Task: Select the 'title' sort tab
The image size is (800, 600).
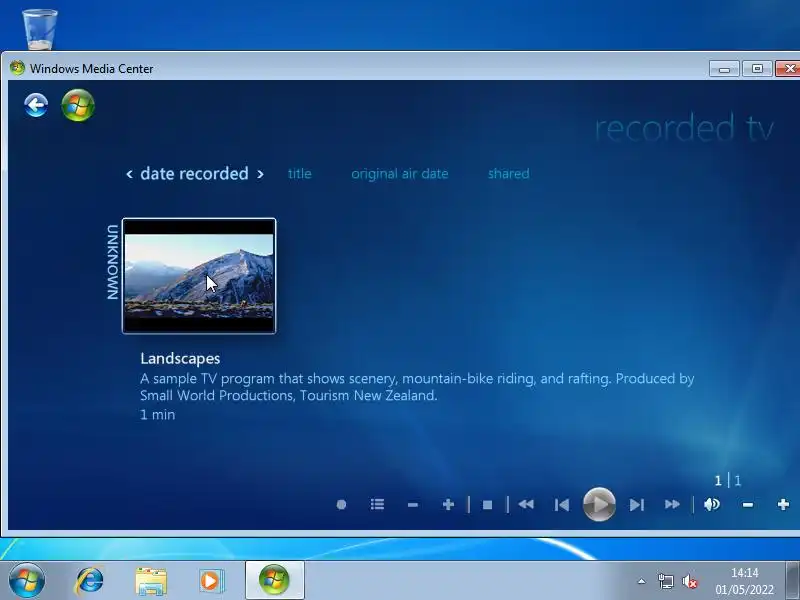Action: click(299, 173)
